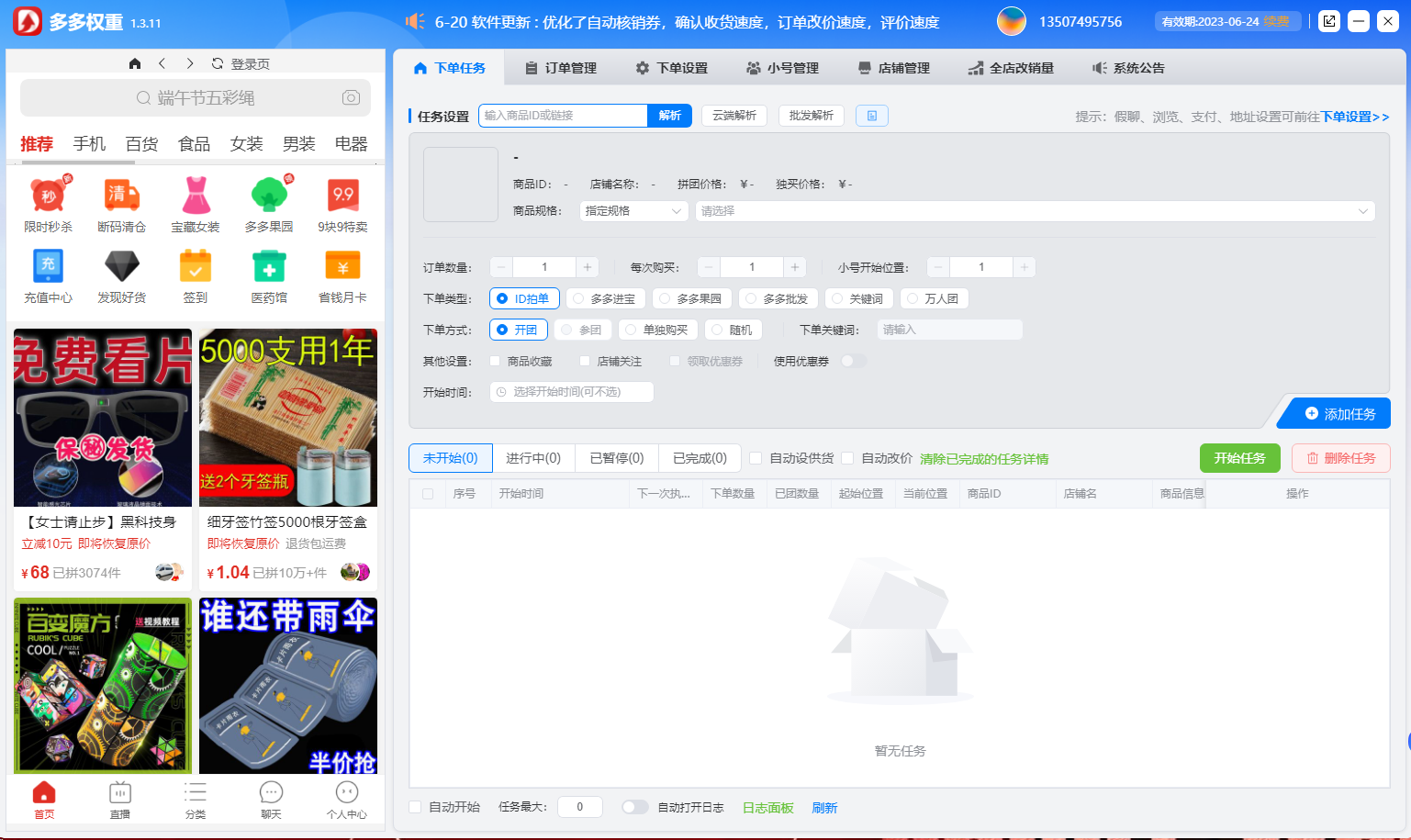Select ID拍单 order type

(x=525, y=298)
